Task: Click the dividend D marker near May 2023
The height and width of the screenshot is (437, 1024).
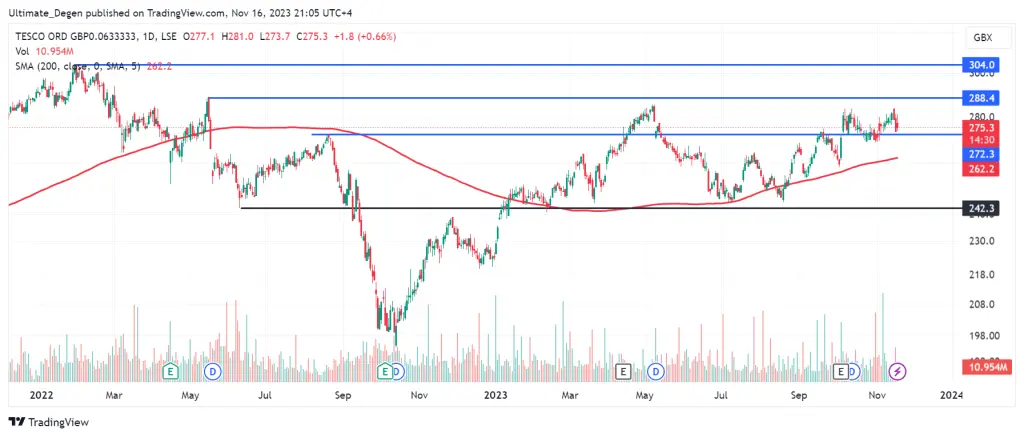Action: click(x=656, y=372)
